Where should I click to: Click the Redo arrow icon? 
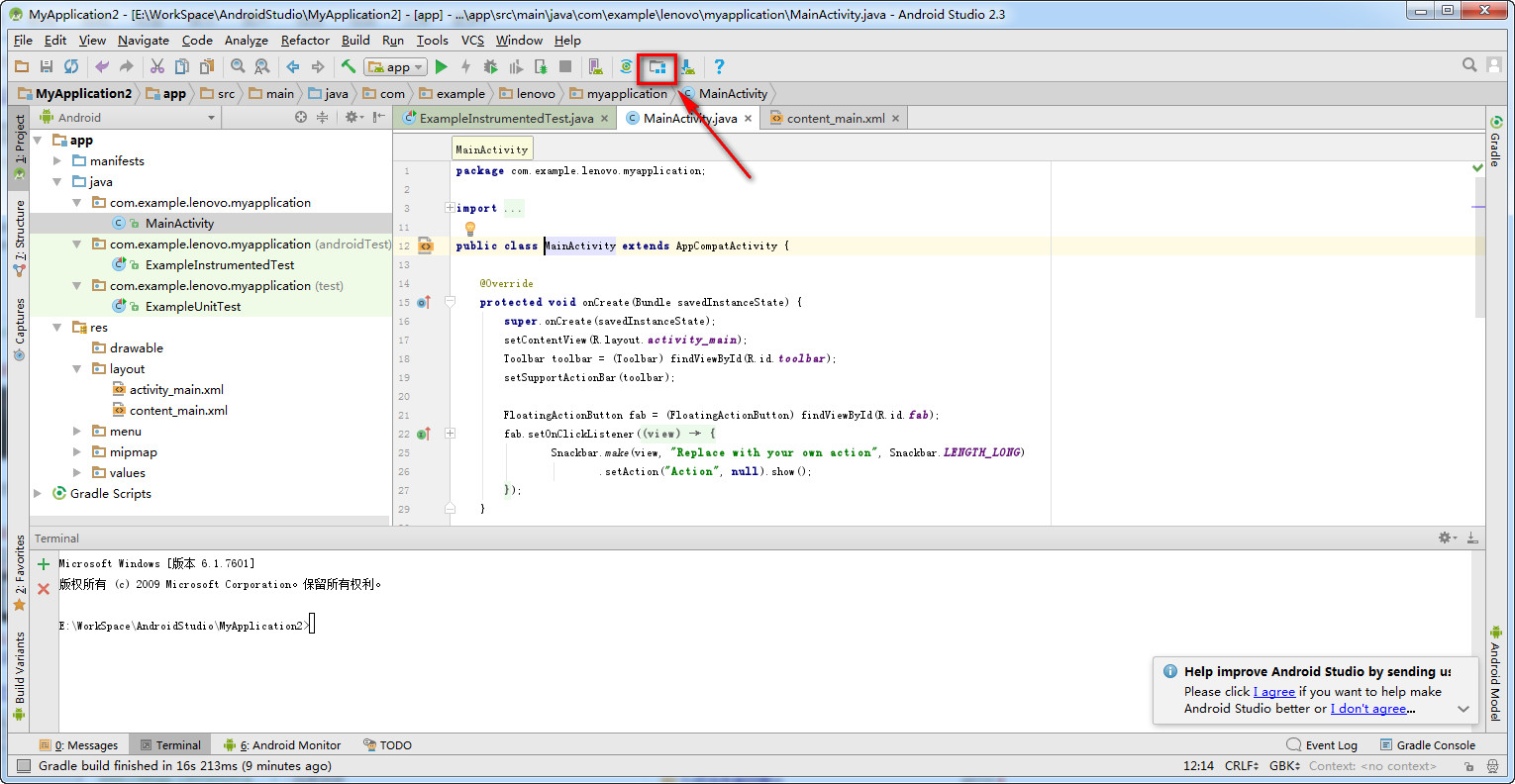(127, 66)
